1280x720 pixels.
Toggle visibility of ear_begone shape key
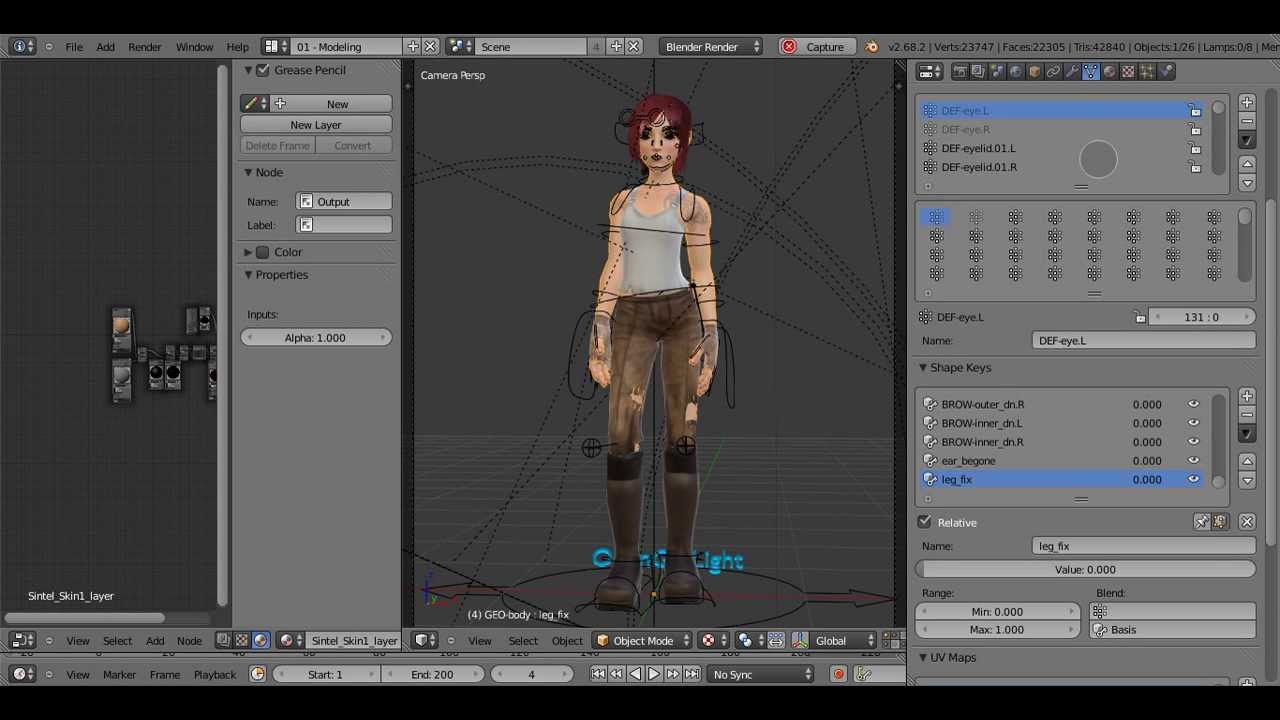(x=1193, y=461)
